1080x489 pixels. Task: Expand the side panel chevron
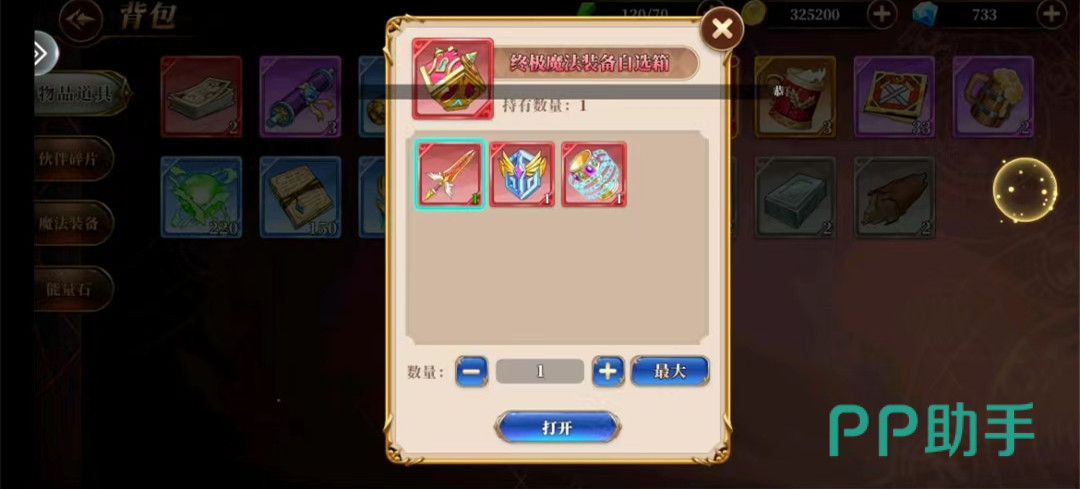click(x=43, y=54)
